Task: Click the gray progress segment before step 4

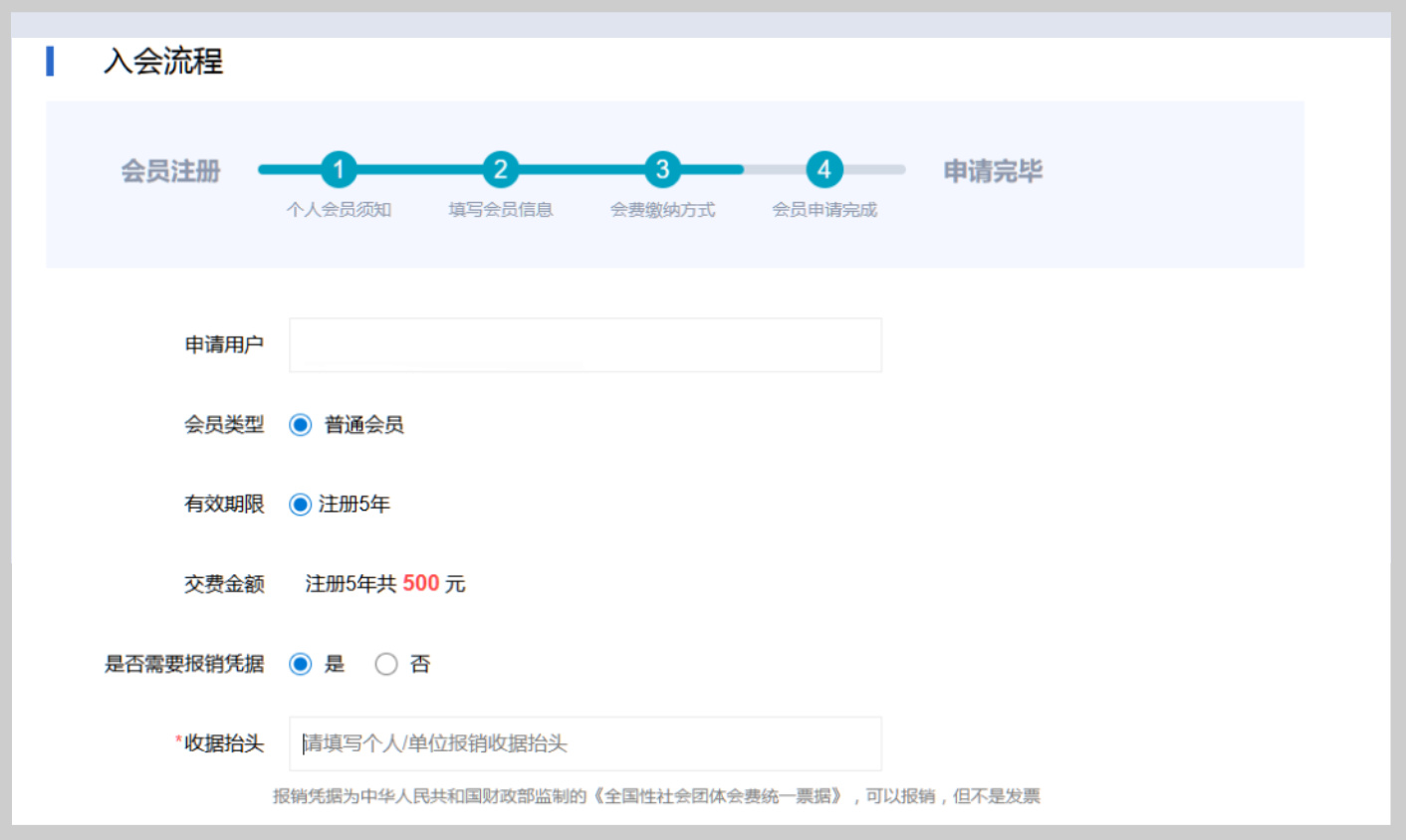Action: pyautogui.click(x=775, y=169)
